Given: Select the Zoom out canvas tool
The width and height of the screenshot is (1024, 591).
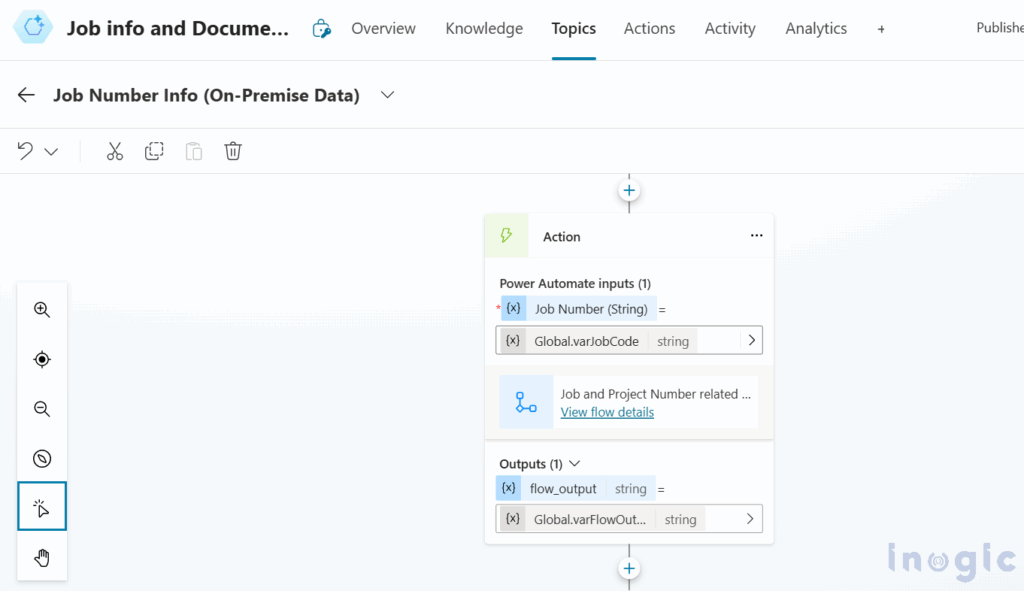Looking at the screenshot, I should click(x=41, y=408).
